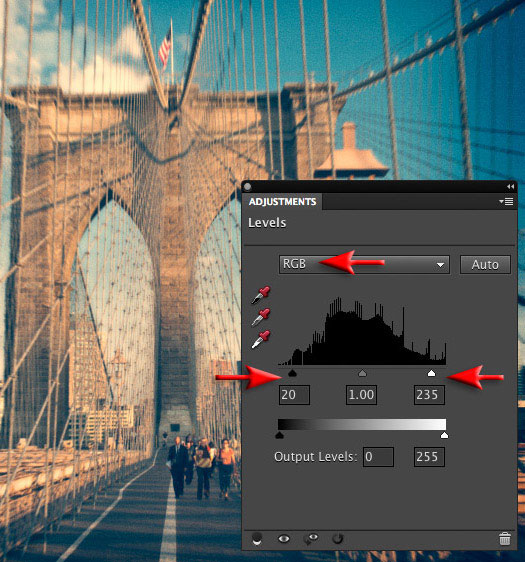The image size is (525, 562).
Task: Click the input shadow slider handle
Action: [x=292, y=373]
